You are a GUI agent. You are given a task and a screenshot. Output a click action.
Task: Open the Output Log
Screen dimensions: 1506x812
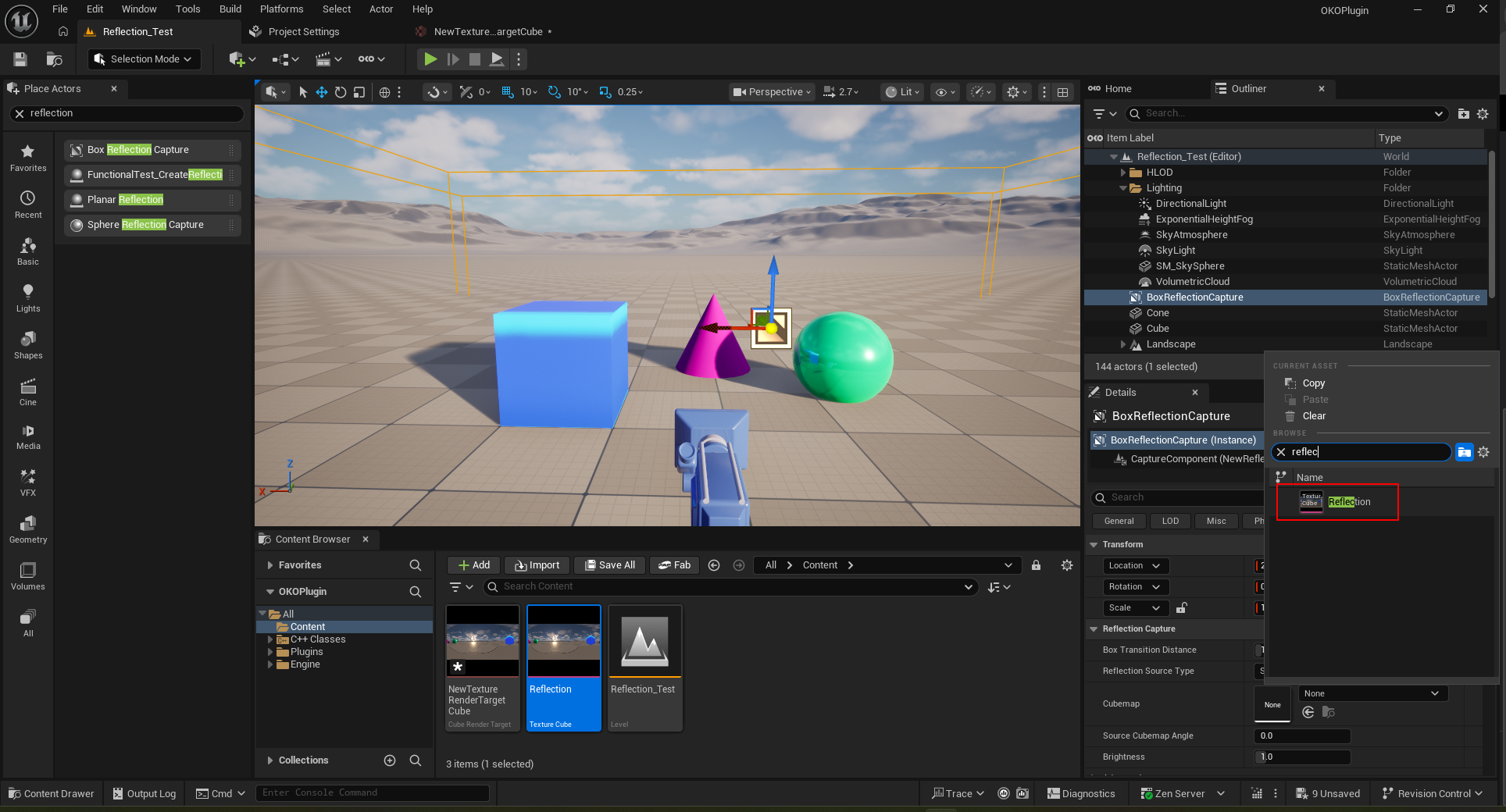coord(145,794)
